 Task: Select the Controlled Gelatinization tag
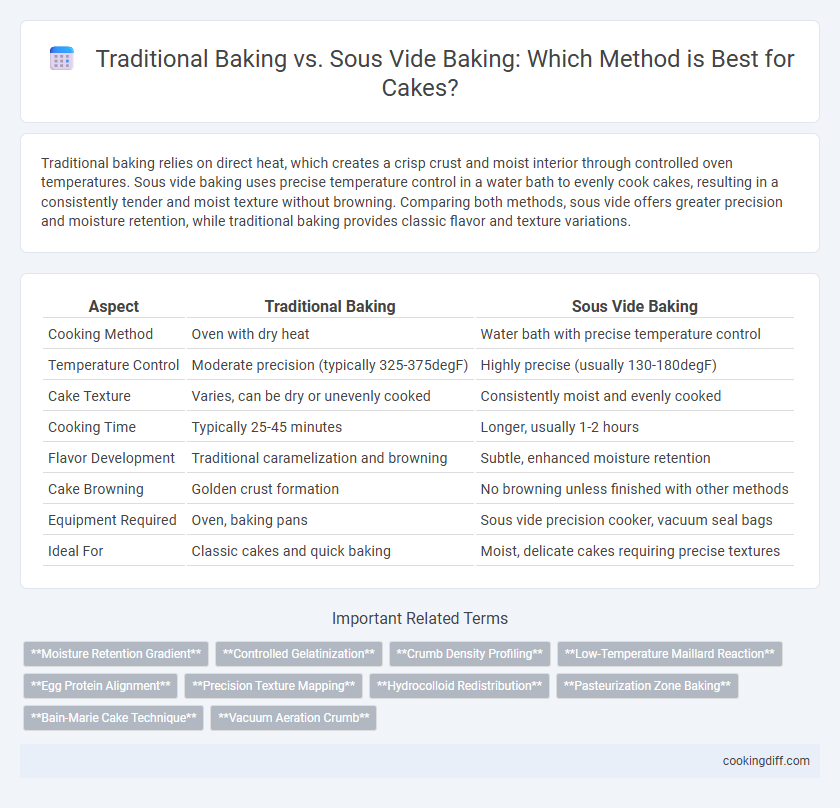point(299,654)
